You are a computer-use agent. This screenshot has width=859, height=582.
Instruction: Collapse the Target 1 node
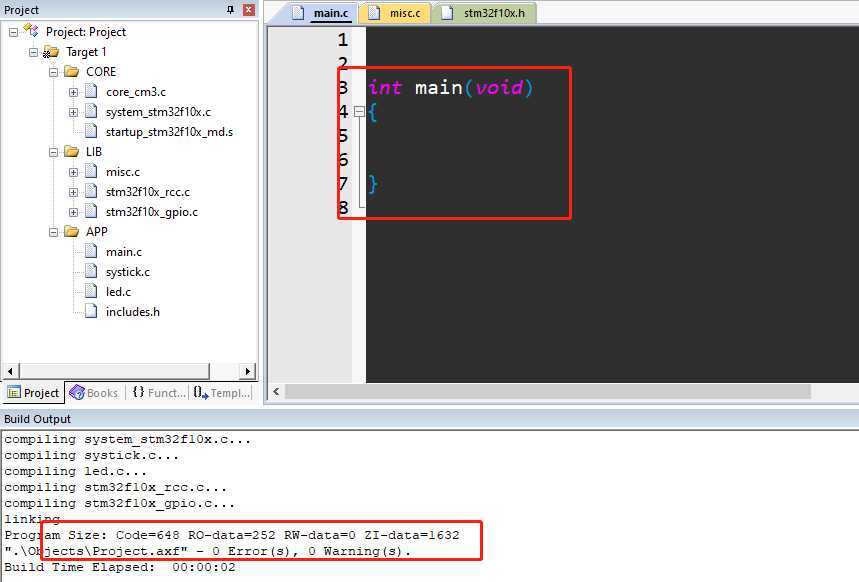coord(33,52)
